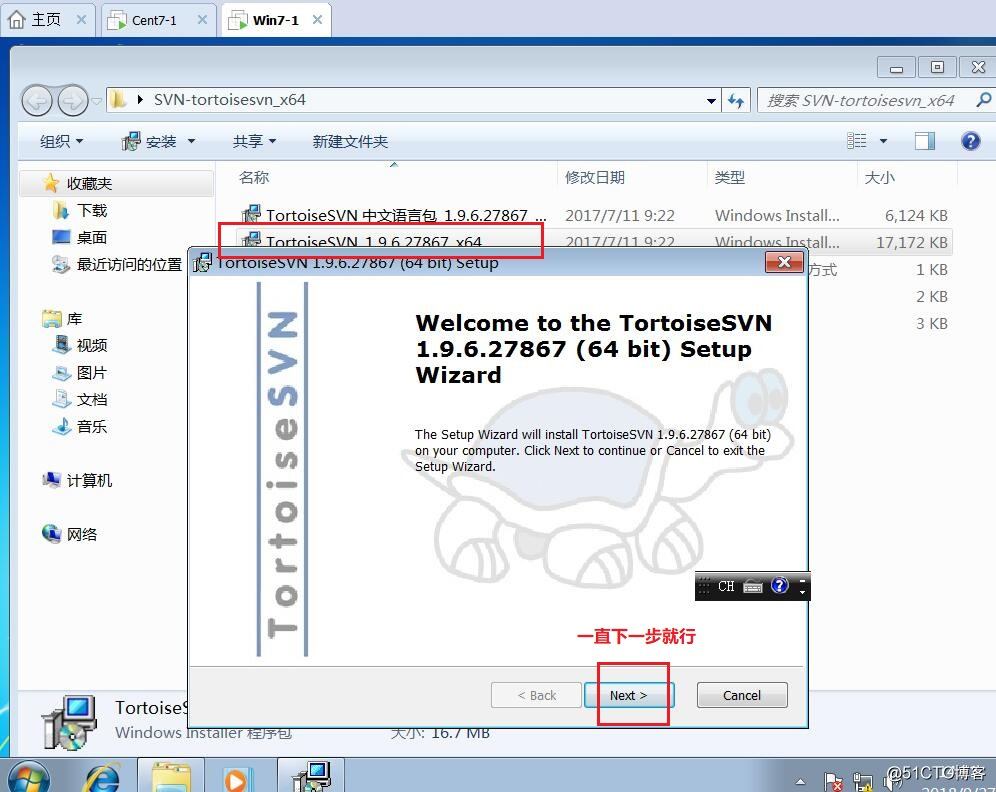Click the Action Center flag tray icon
996x792 pixels.
(833, 782)
